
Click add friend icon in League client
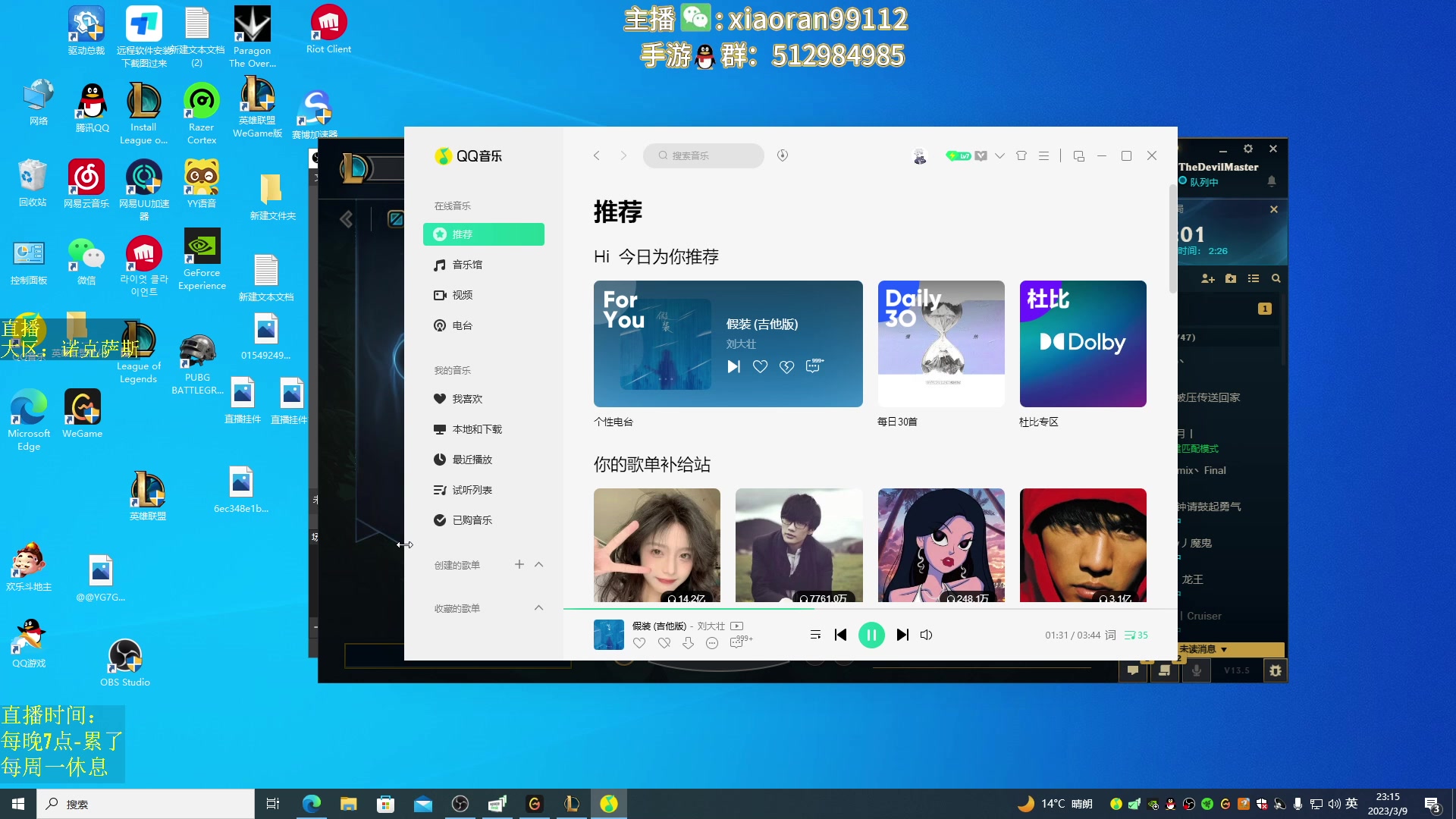(1208, 279)
